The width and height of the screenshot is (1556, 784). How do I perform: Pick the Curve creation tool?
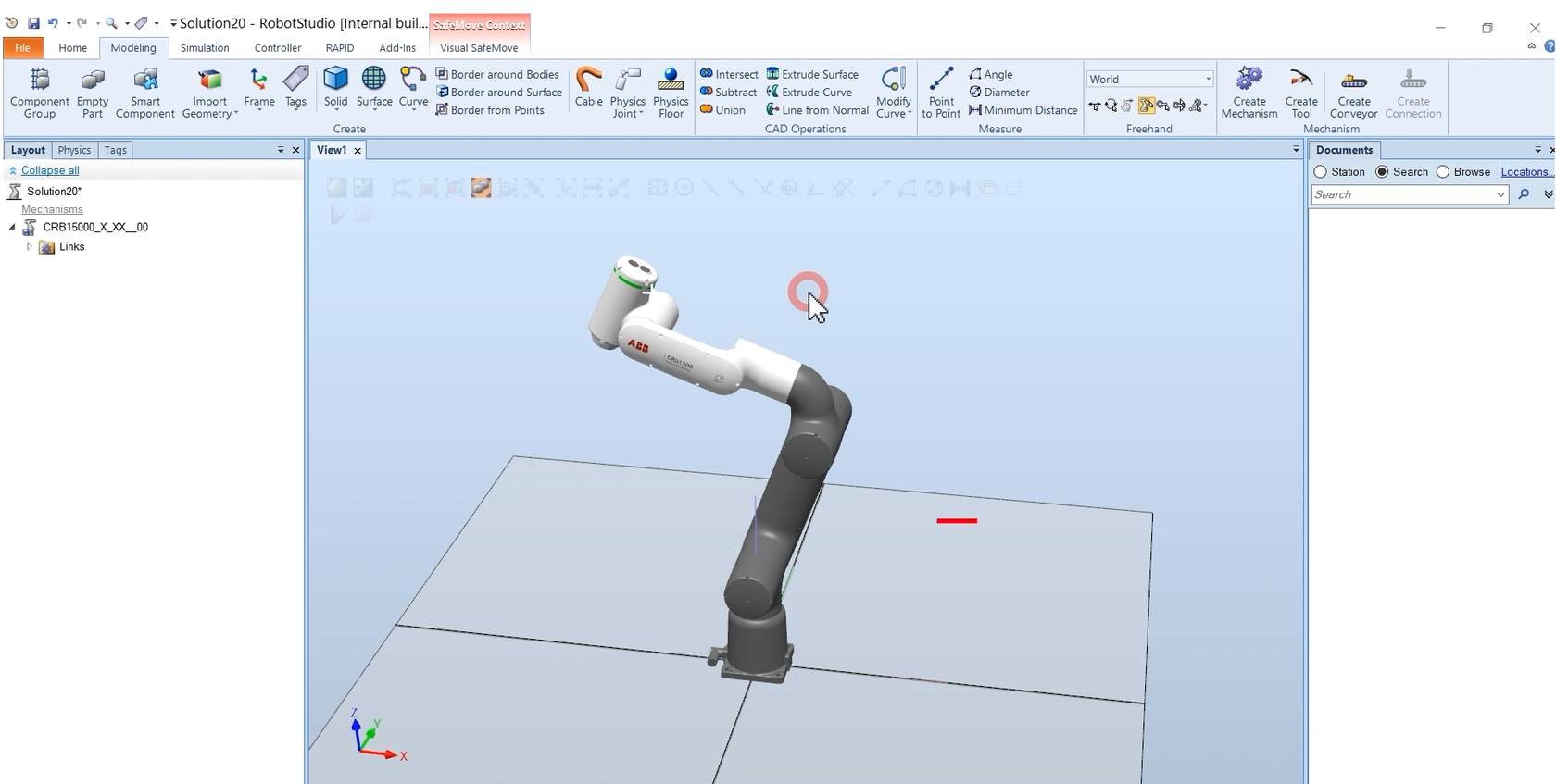click(x=413, y=89)
